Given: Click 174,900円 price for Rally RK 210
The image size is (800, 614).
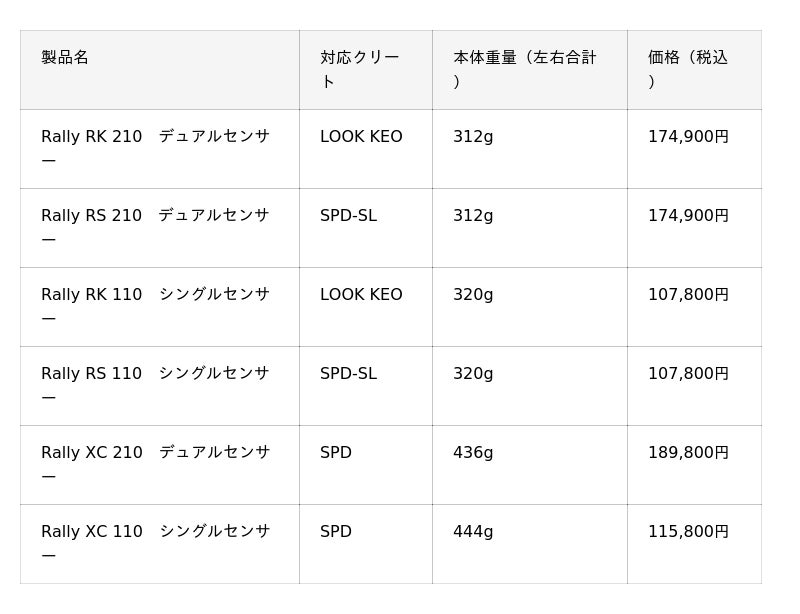Looking at the screenshot, I should 688,137.
